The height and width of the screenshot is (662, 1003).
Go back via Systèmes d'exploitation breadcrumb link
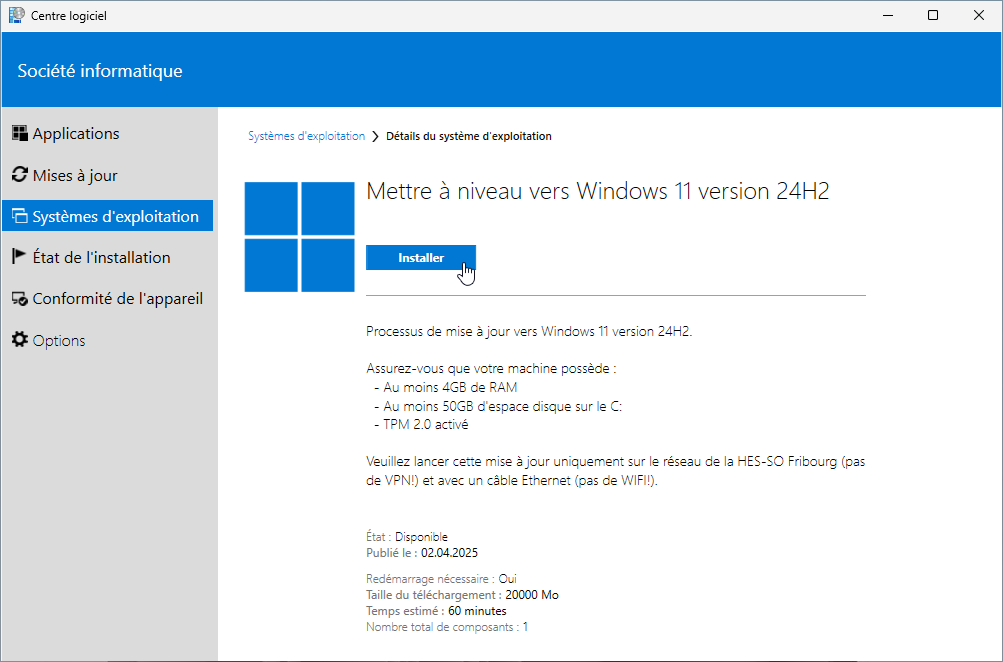coord(306,136)
